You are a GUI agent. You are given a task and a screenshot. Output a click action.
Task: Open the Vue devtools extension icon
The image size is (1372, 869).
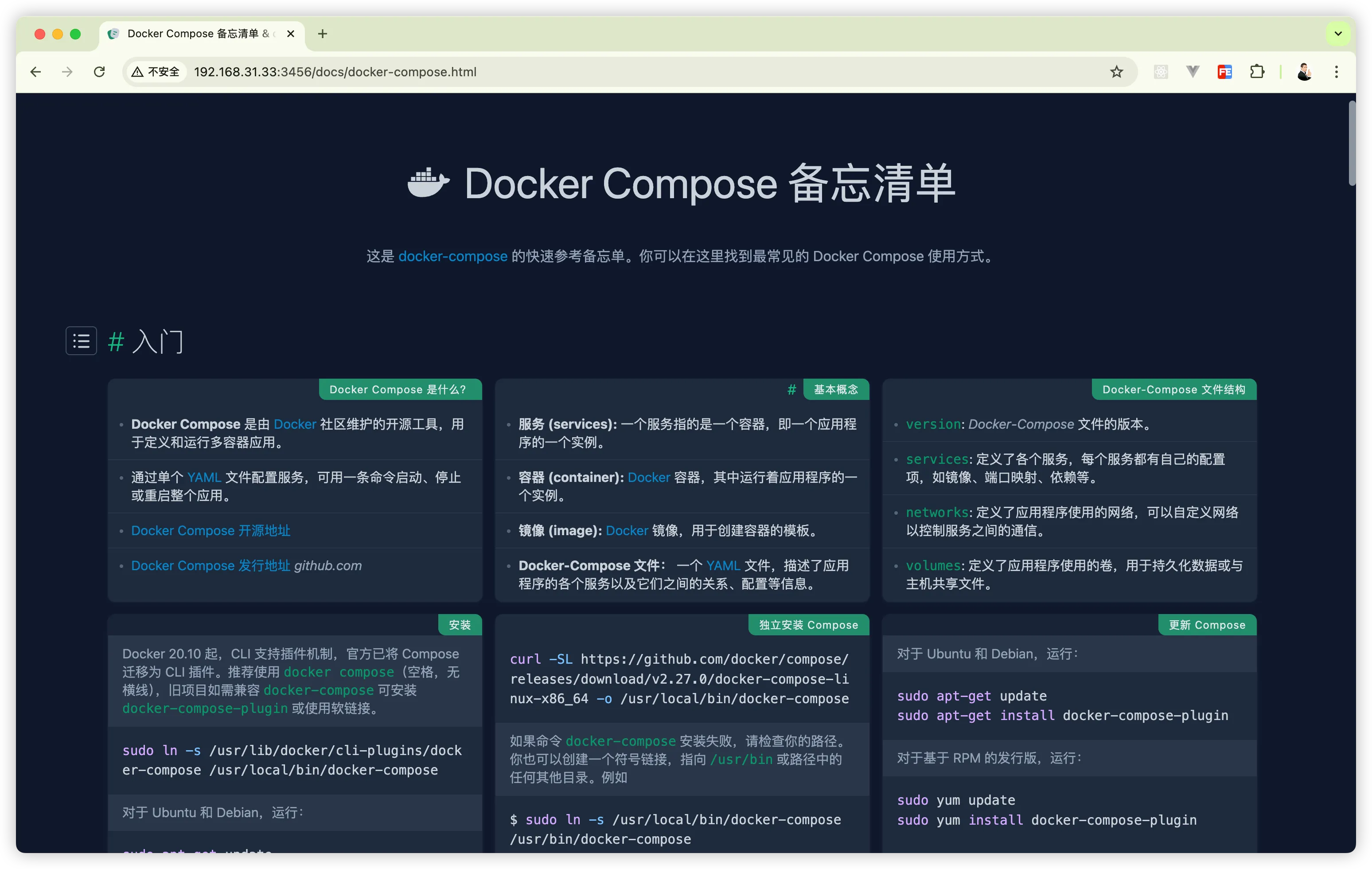pyautogui.click(x=1193, y=72)
